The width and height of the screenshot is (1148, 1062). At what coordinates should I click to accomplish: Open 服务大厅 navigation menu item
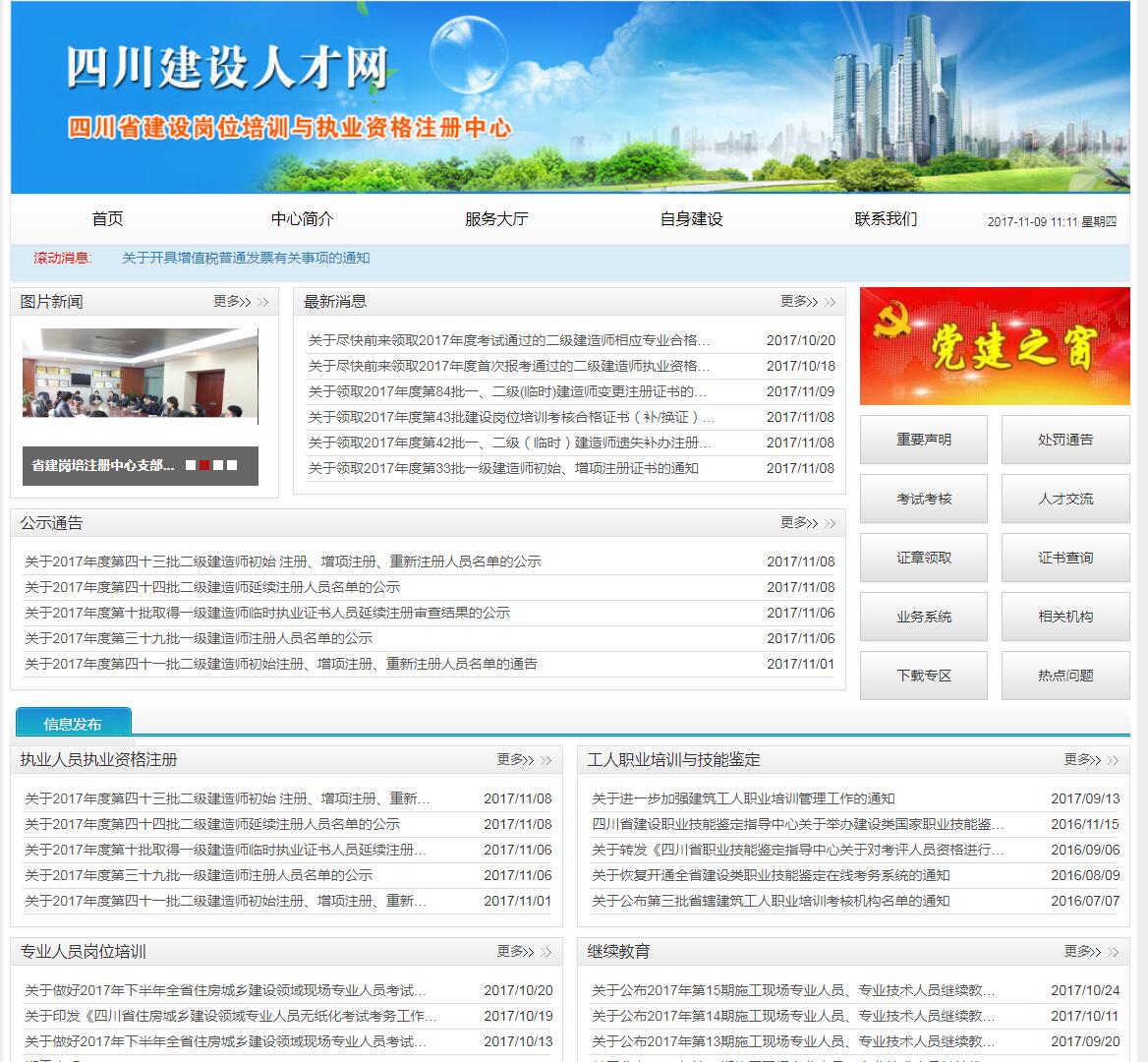pyautogui.click(x=496, y=219)
